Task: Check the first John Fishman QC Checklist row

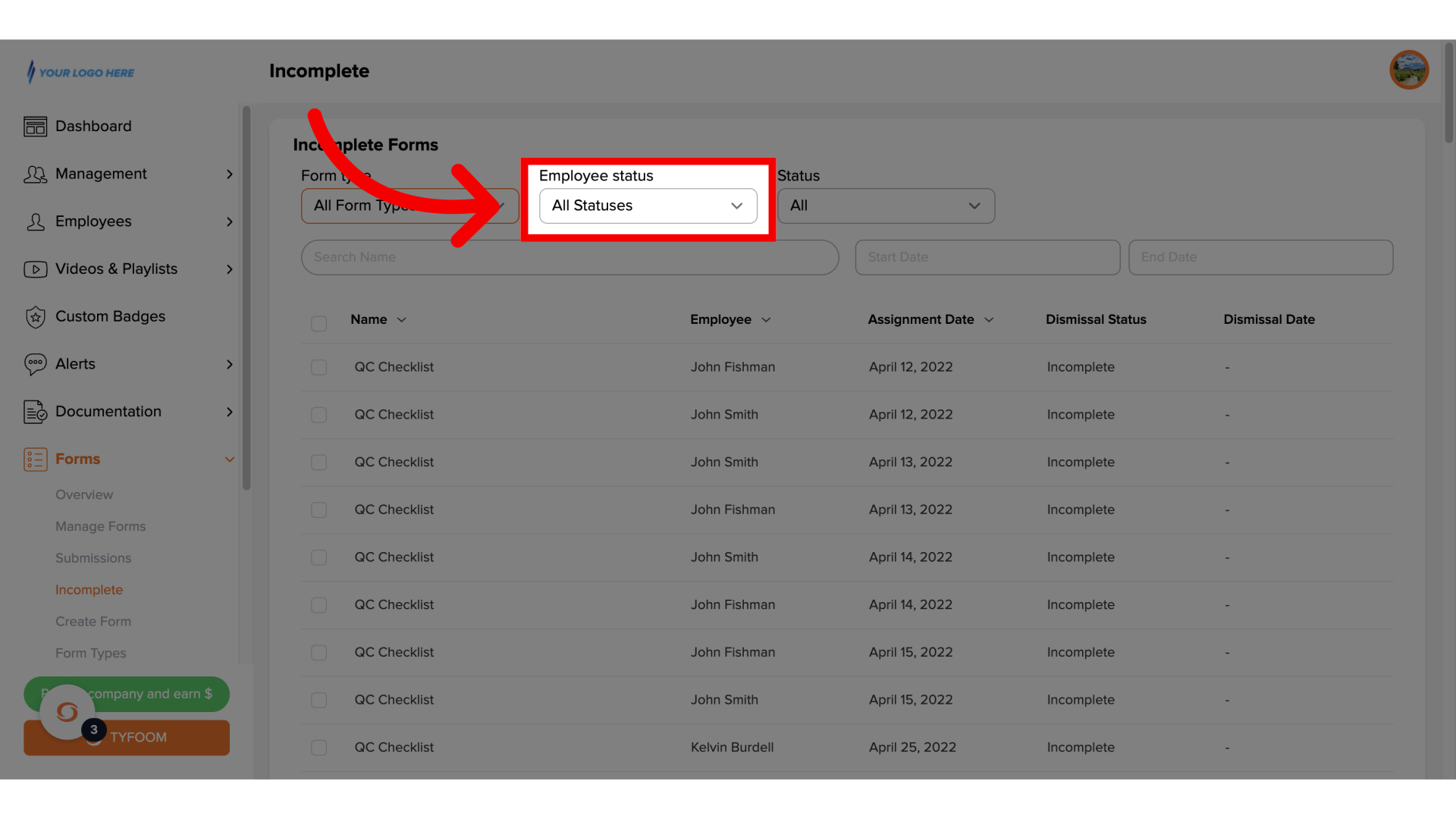Action: 318,368
